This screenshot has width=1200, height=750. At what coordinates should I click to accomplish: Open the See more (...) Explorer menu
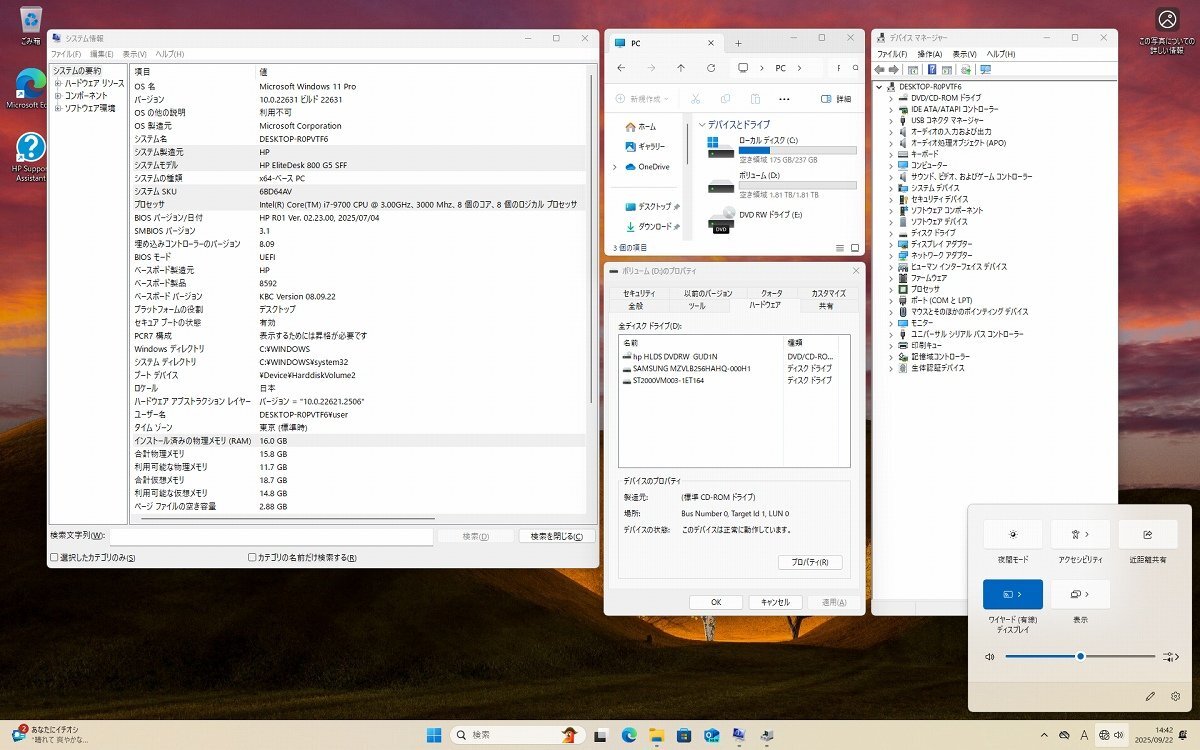point(784,99)
